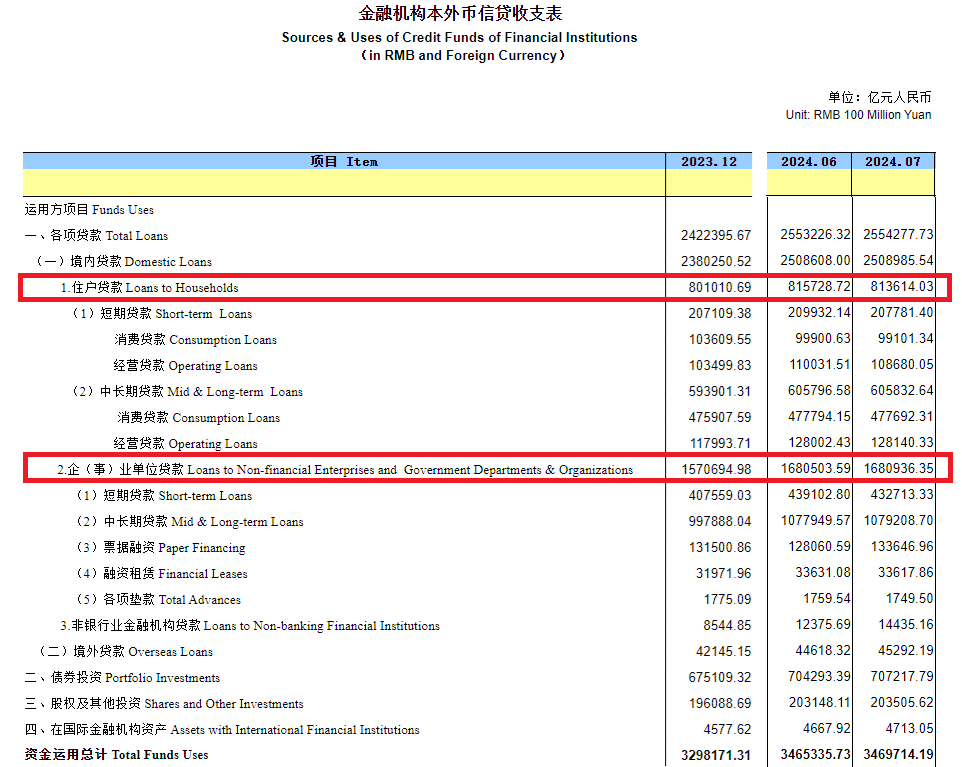Select the '项目 Item' column header

click(344, 161)
